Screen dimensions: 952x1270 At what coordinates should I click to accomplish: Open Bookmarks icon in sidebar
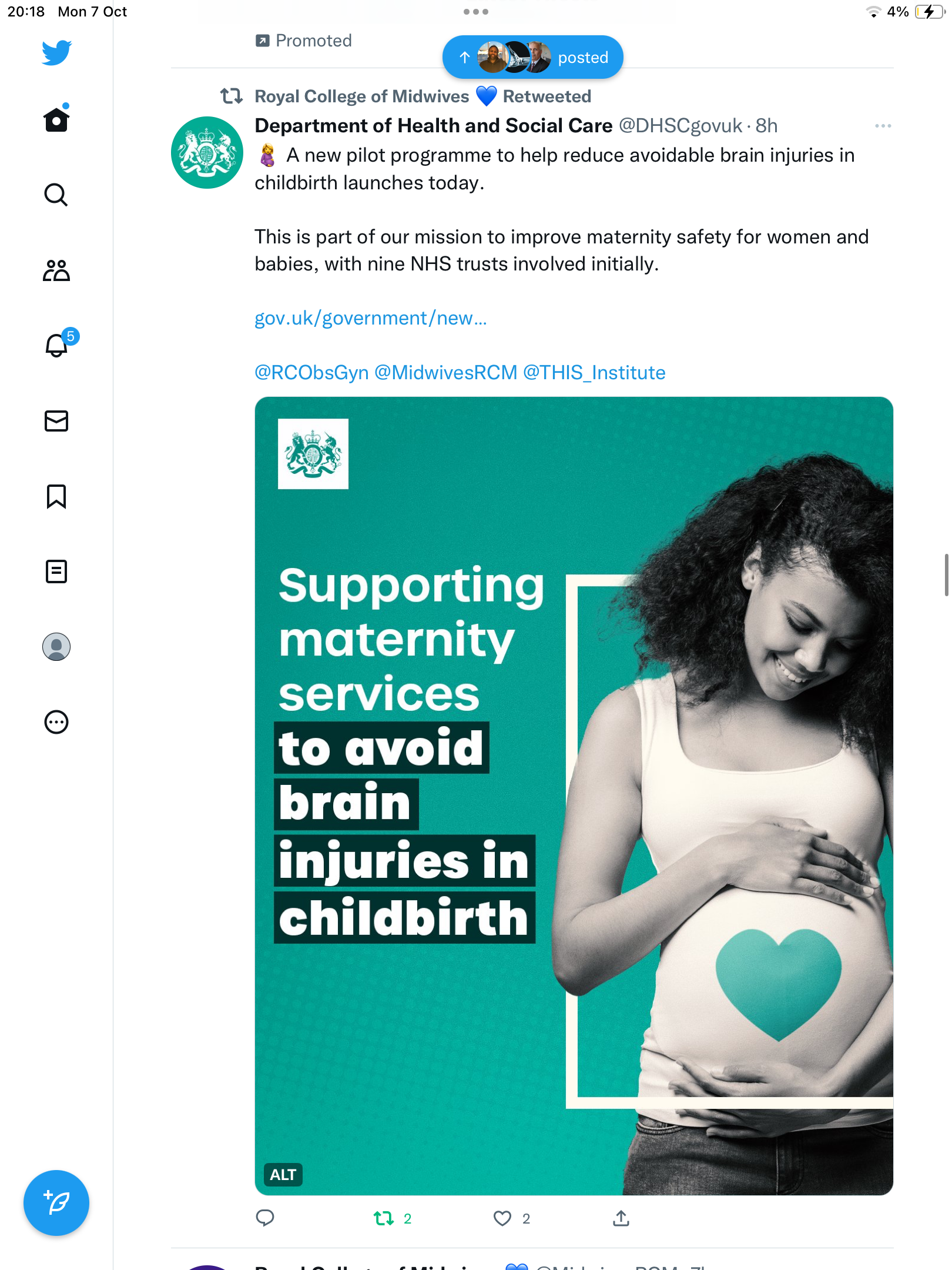tap(56, 496)
